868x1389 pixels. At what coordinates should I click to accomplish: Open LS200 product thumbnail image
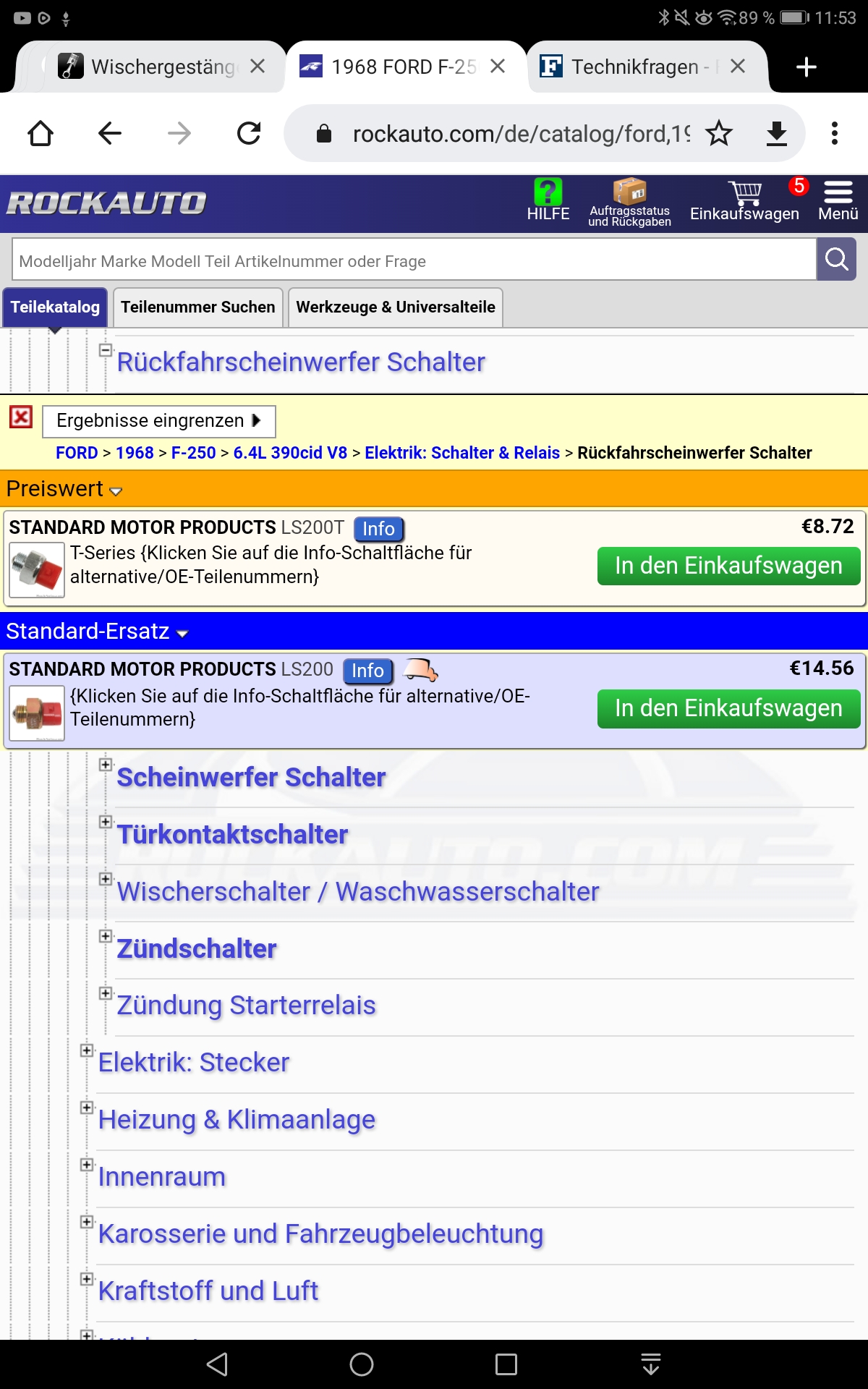37,713
